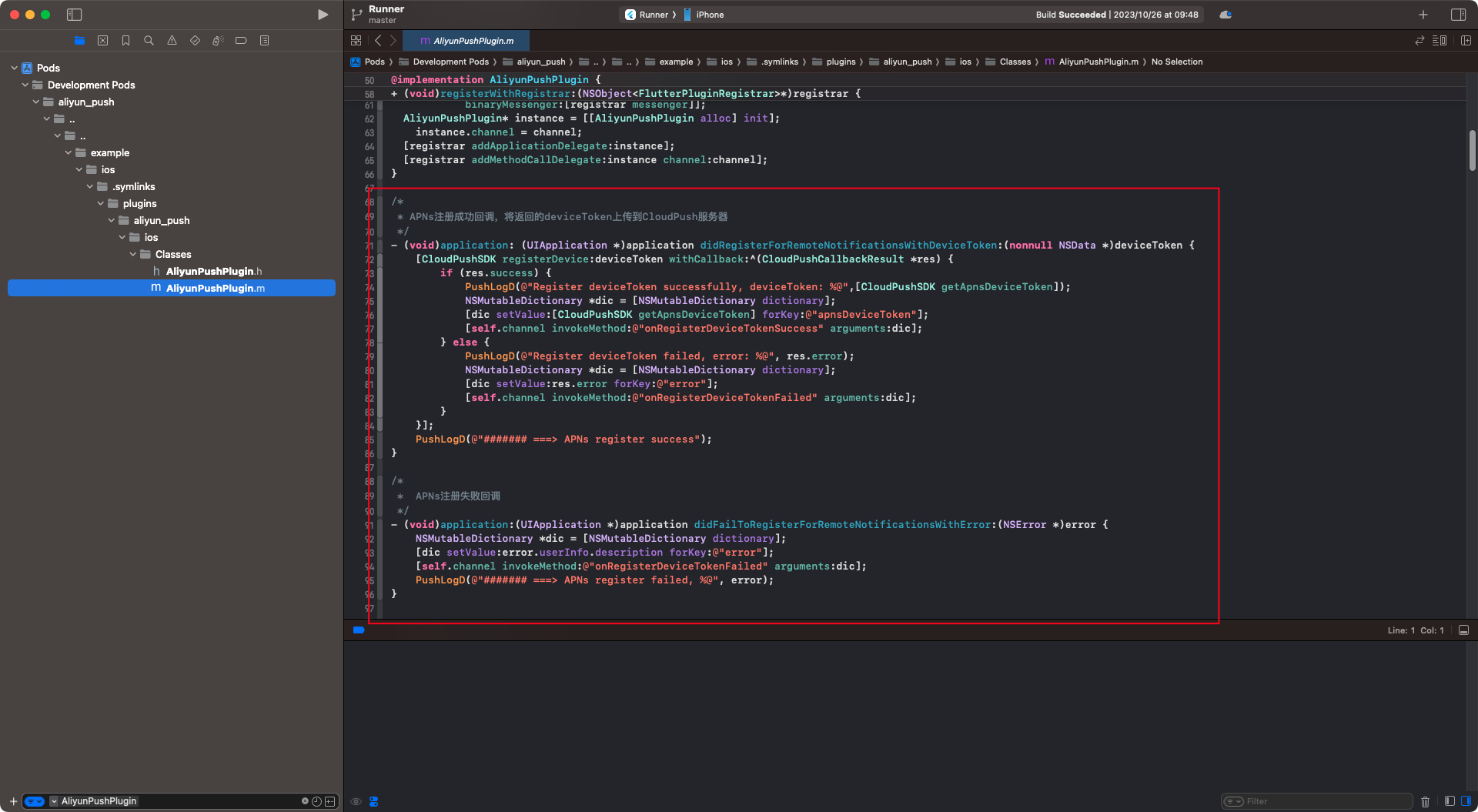Collapse the example folder
The width and height of the screenshot is (1478, 812).
tap(68, 152)
